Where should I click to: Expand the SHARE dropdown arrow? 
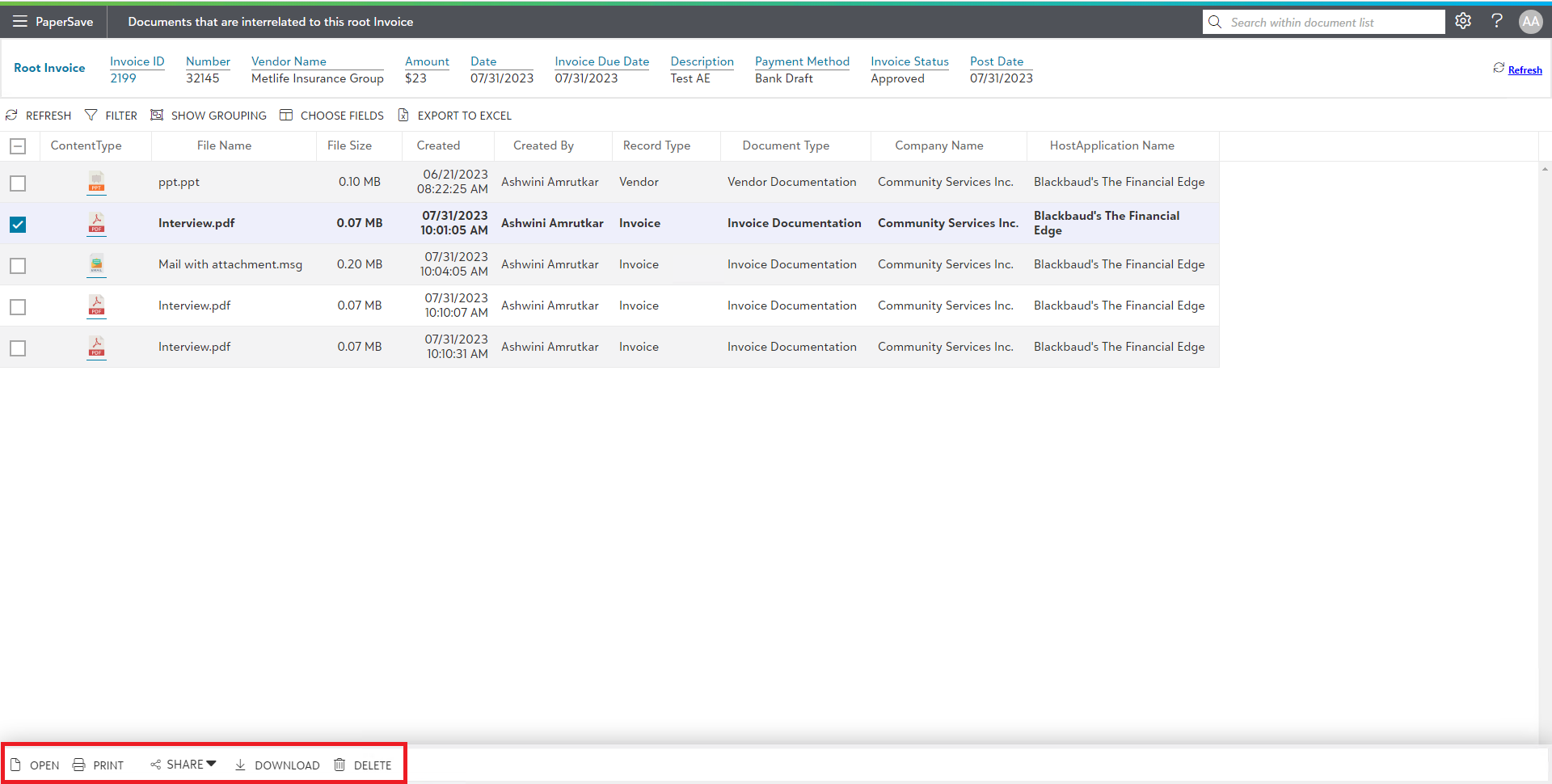click(211, 764)
